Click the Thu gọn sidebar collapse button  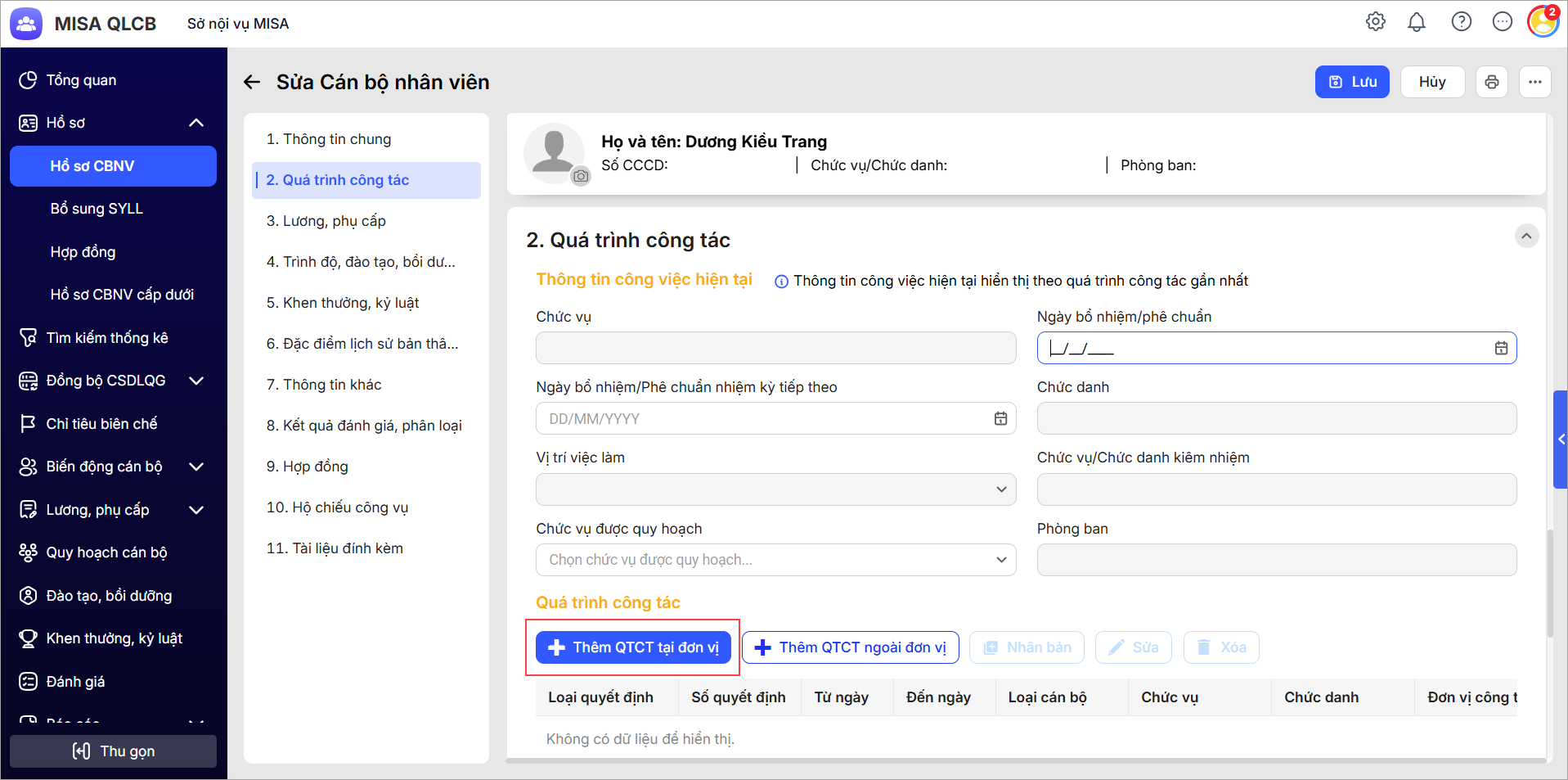(x=113, y=751)
